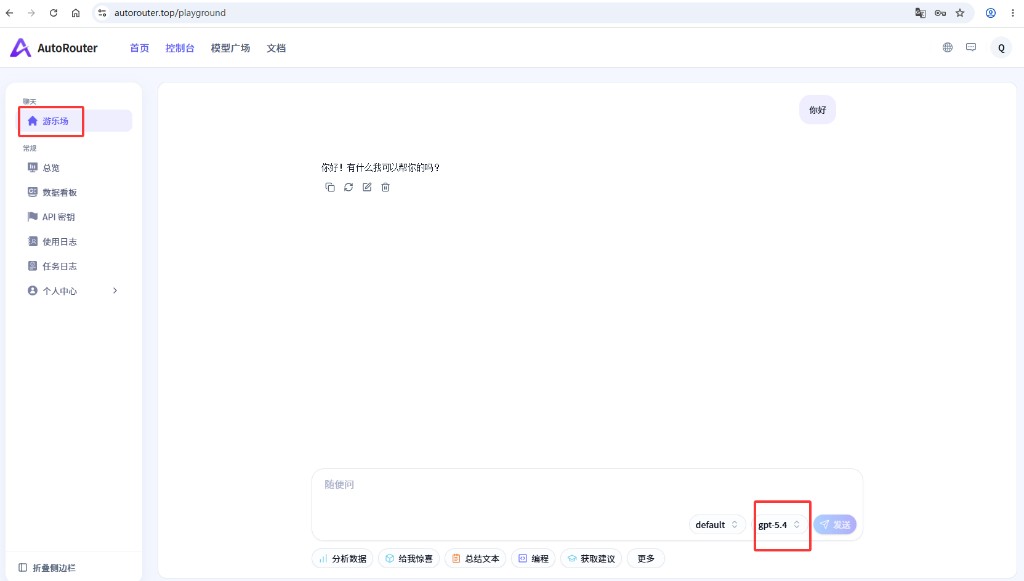Bookmark this page with the star
The height and width of the screenshot is (581, 1024).
click(x=960, y=13)
